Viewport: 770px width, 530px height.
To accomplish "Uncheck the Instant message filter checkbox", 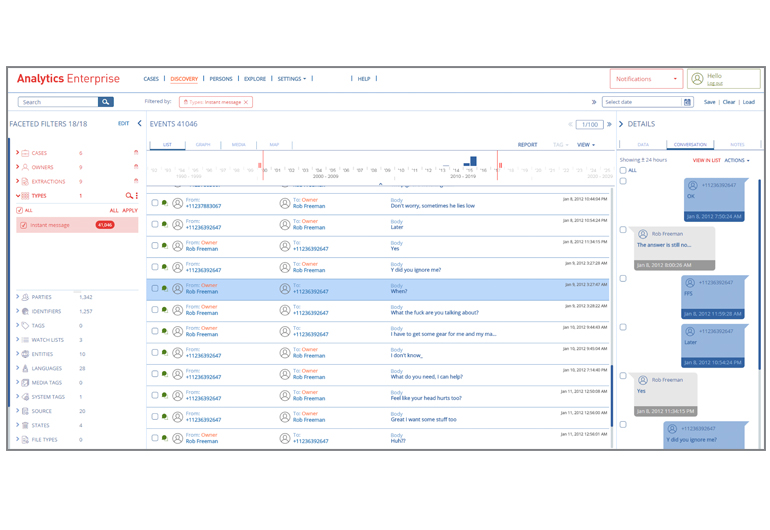I will (24, 225).
